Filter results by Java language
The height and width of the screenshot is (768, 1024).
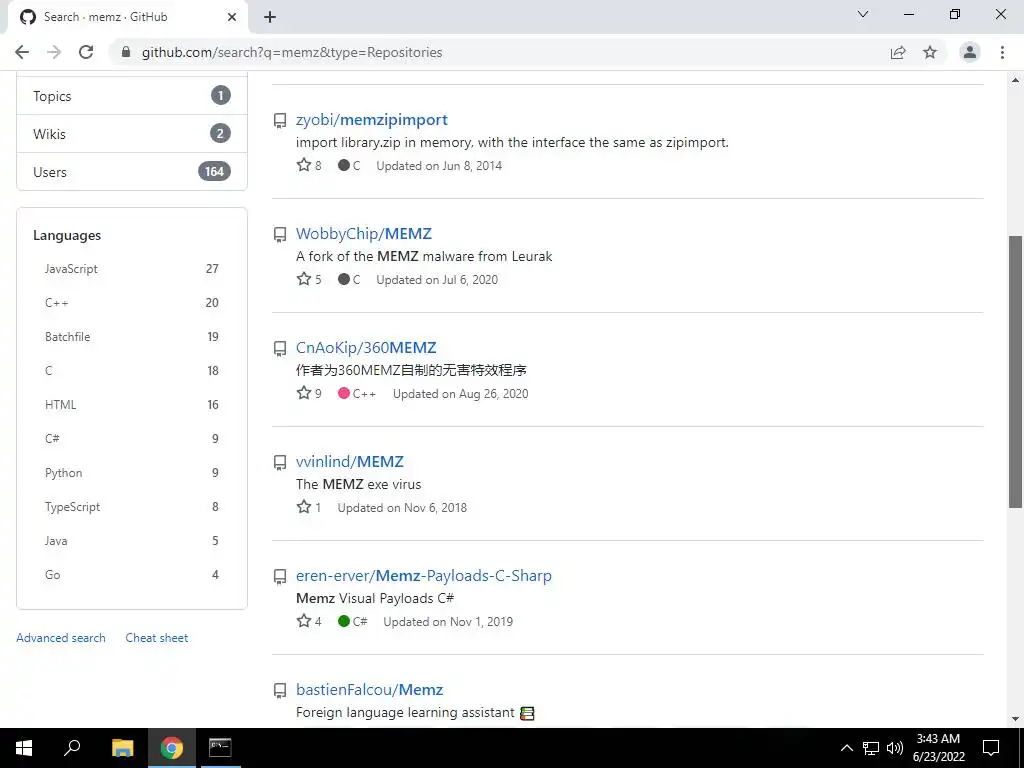pyautogui.click(x=132, y=540)
